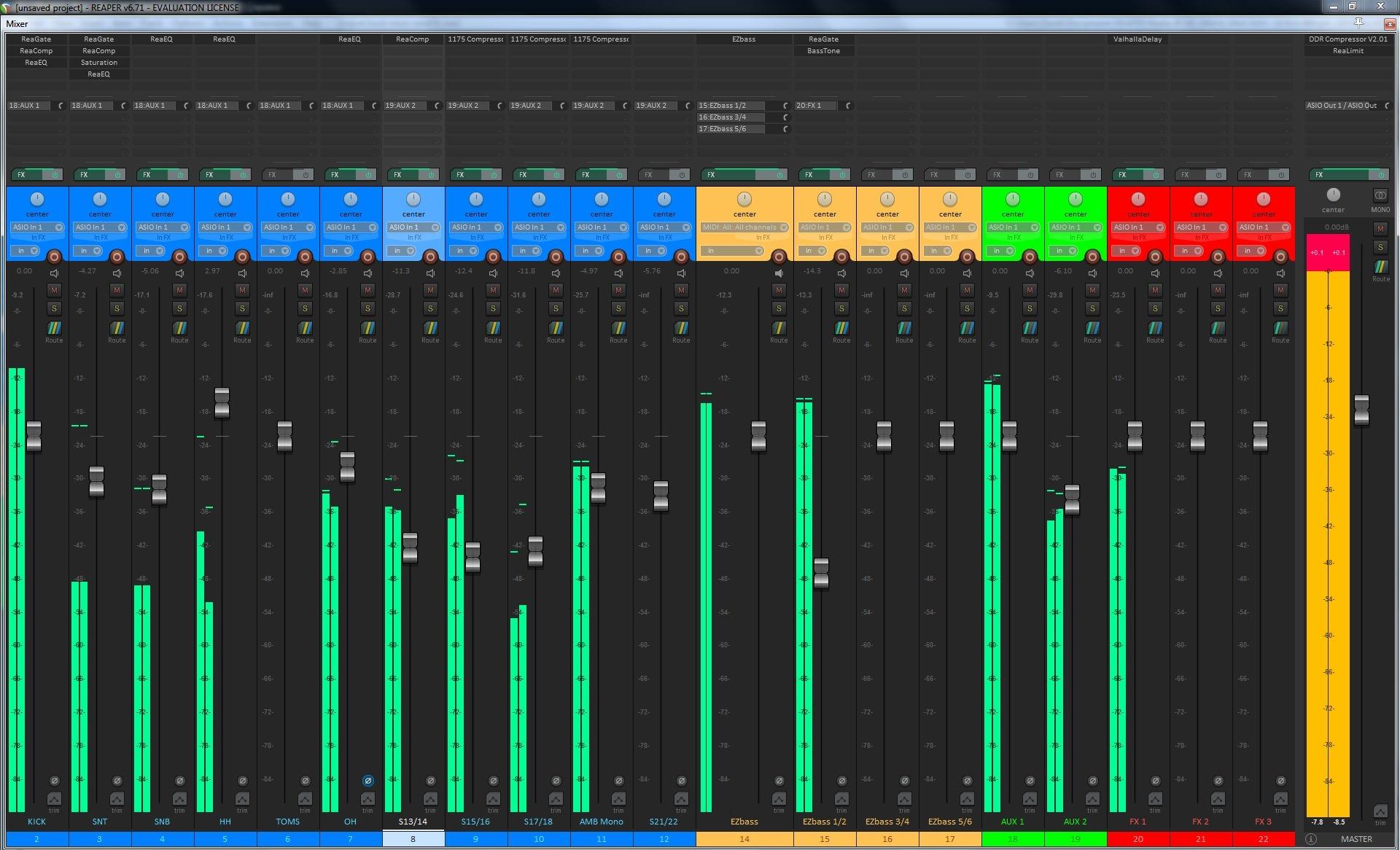Open routing for the KICK track
Viewport: 1400px width, 850px height.
[54, 329]
